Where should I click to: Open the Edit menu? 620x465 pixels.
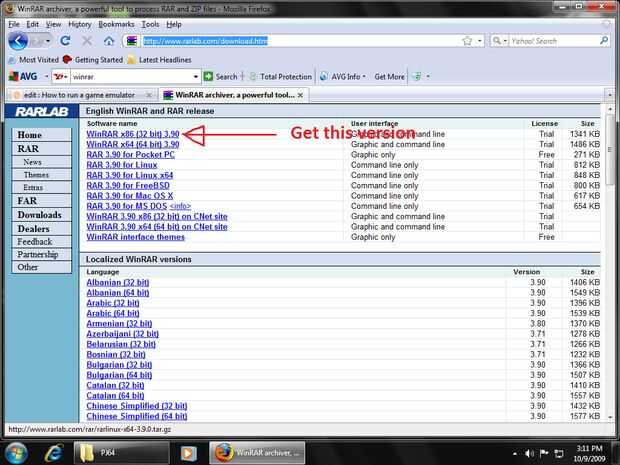[x=32, y=25]
